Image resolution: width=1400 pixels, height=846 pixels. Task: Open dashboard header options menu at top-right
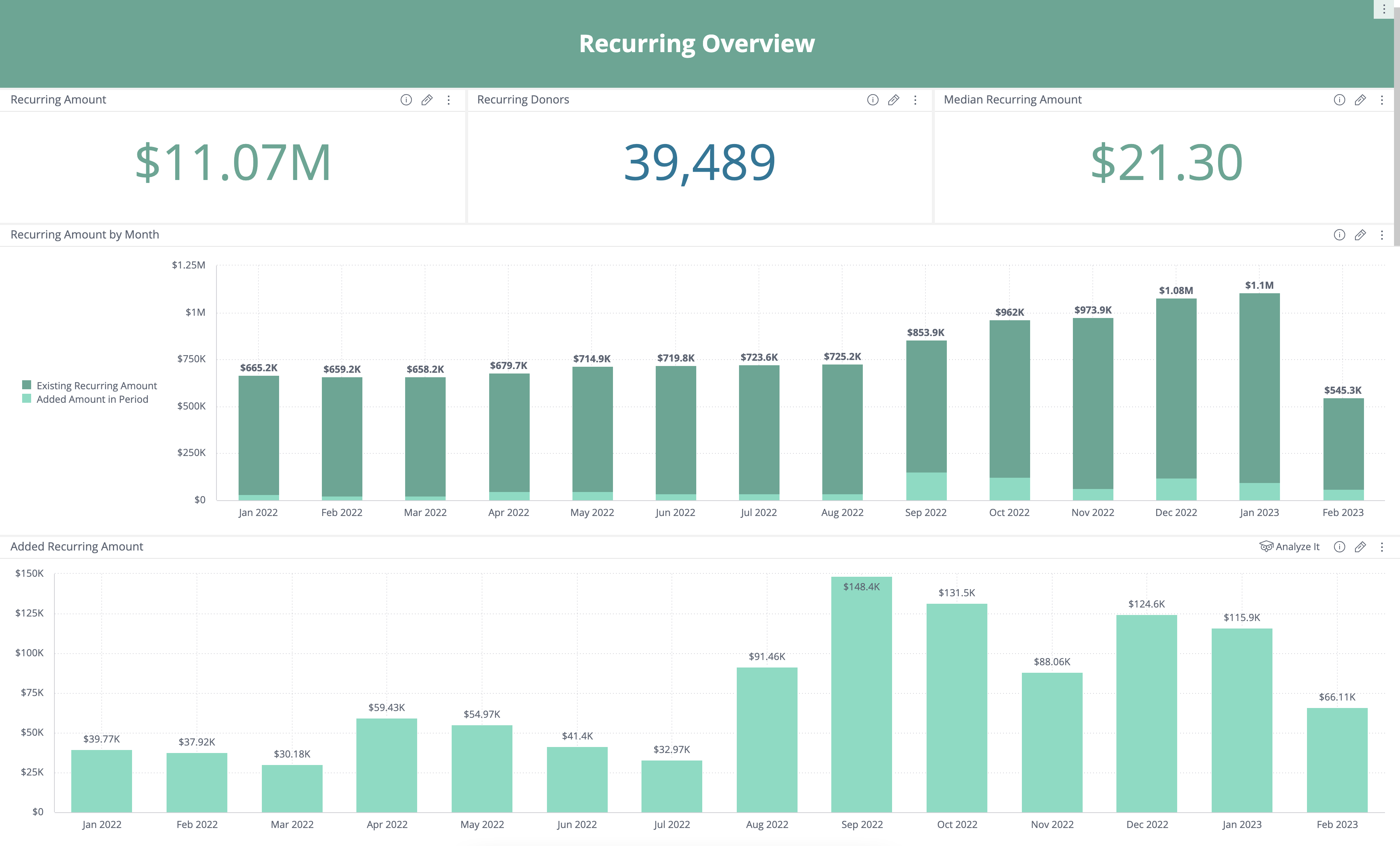coord(1383,9)
